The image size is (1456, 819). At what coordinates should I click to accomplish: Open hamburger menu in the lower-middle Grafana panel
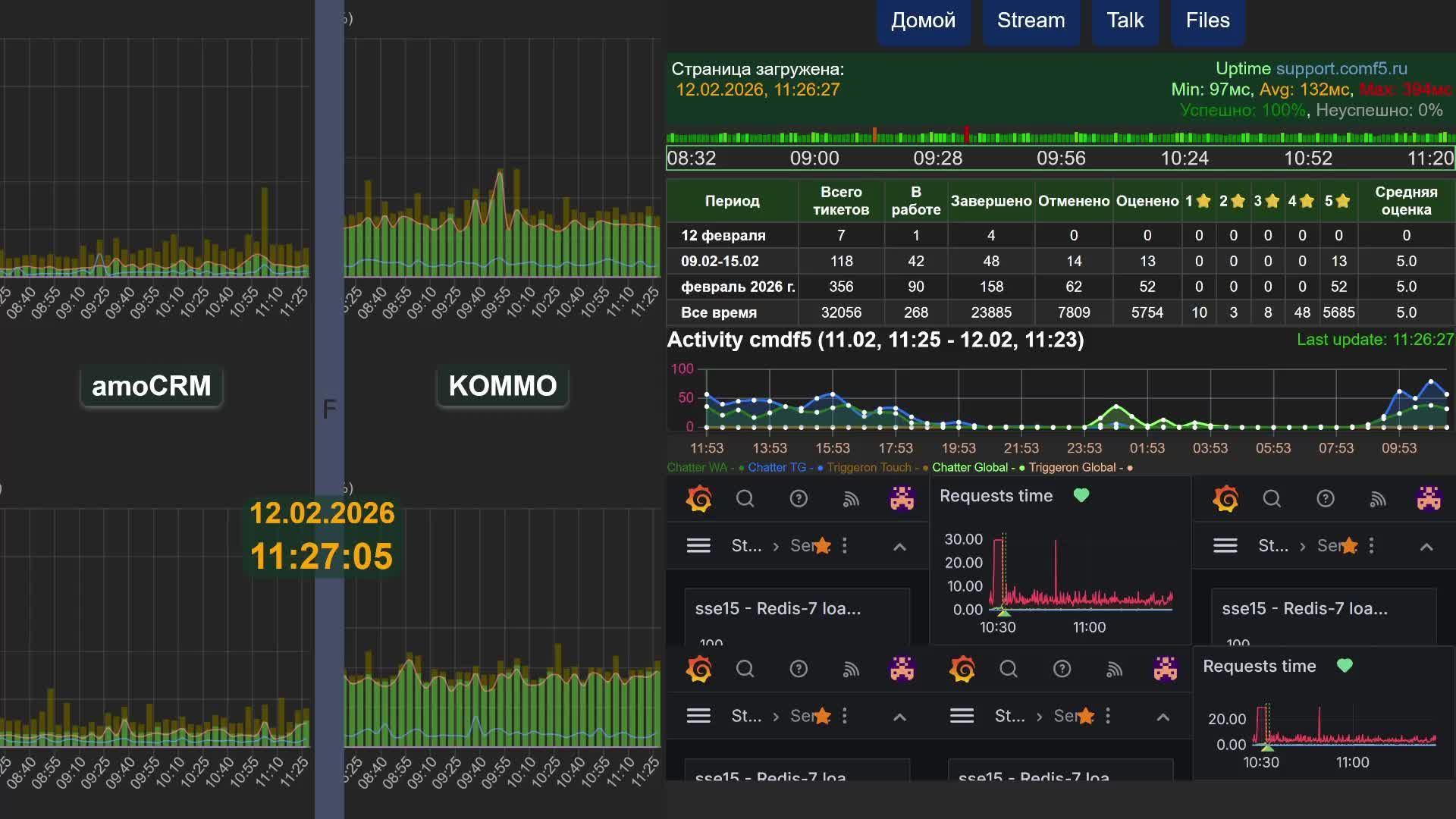click(962, 716)
